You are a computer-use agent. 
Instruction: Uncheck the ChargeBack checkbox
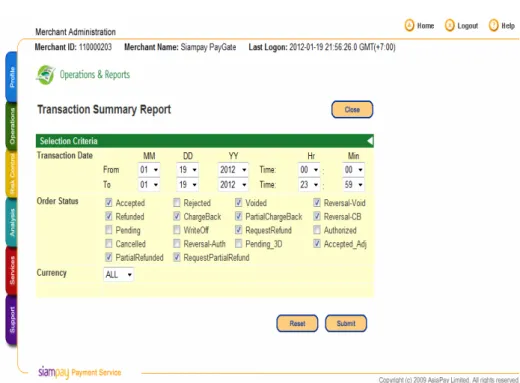[x=177, y=216]
